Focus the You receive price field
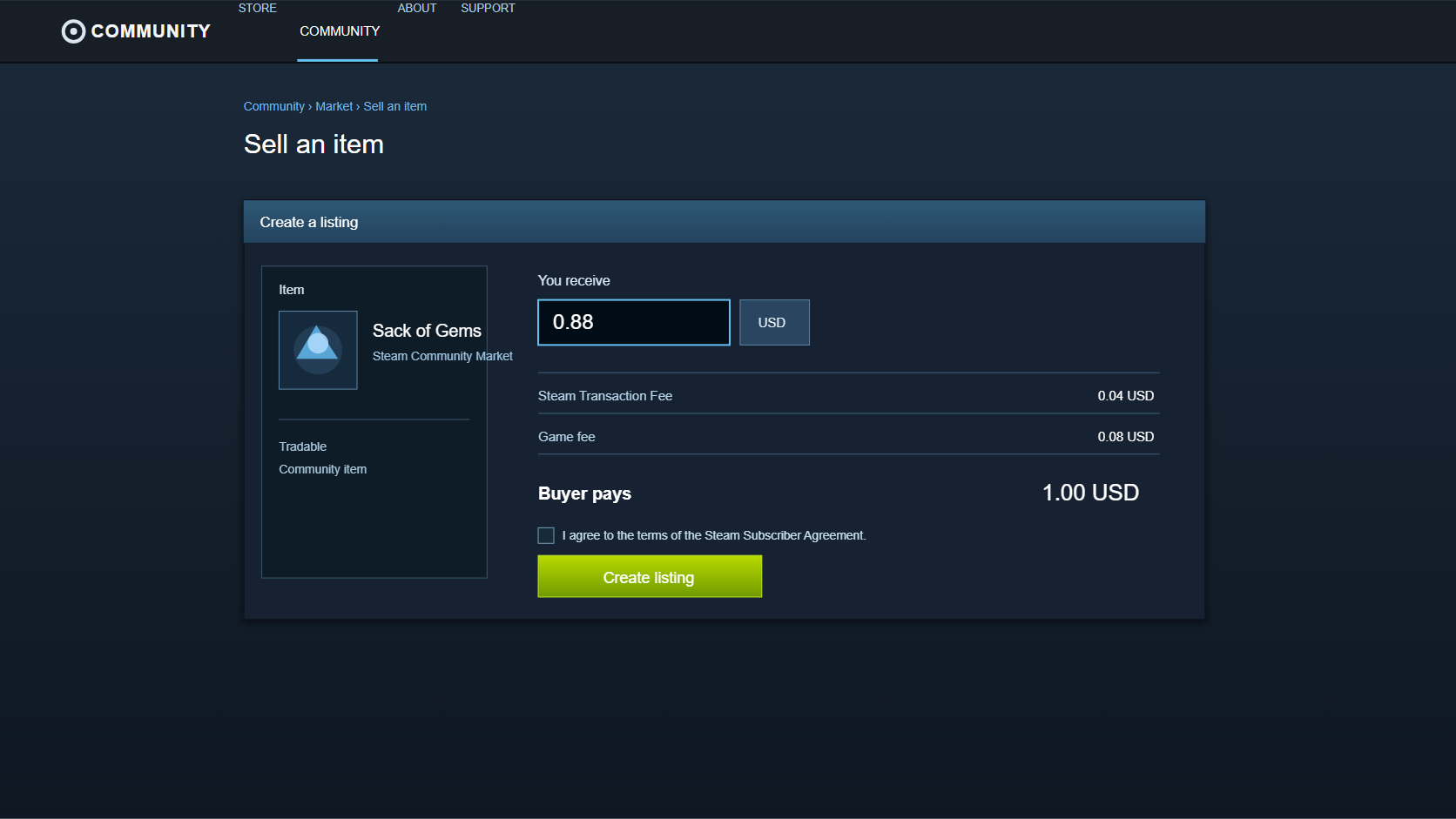Image resolution: width=1456 pixels, height=819 pixels. [634, 322]
